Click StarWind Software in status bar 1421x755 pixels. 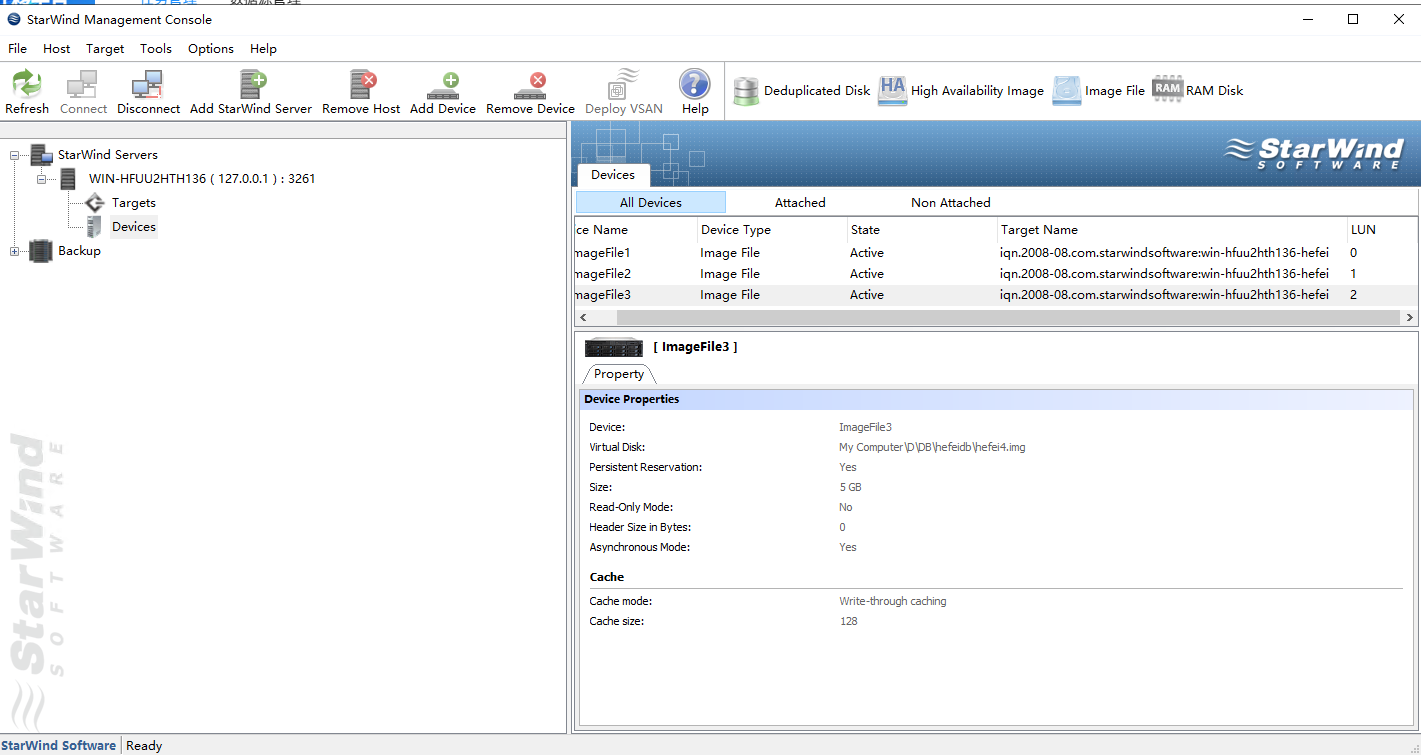[59, 745]
